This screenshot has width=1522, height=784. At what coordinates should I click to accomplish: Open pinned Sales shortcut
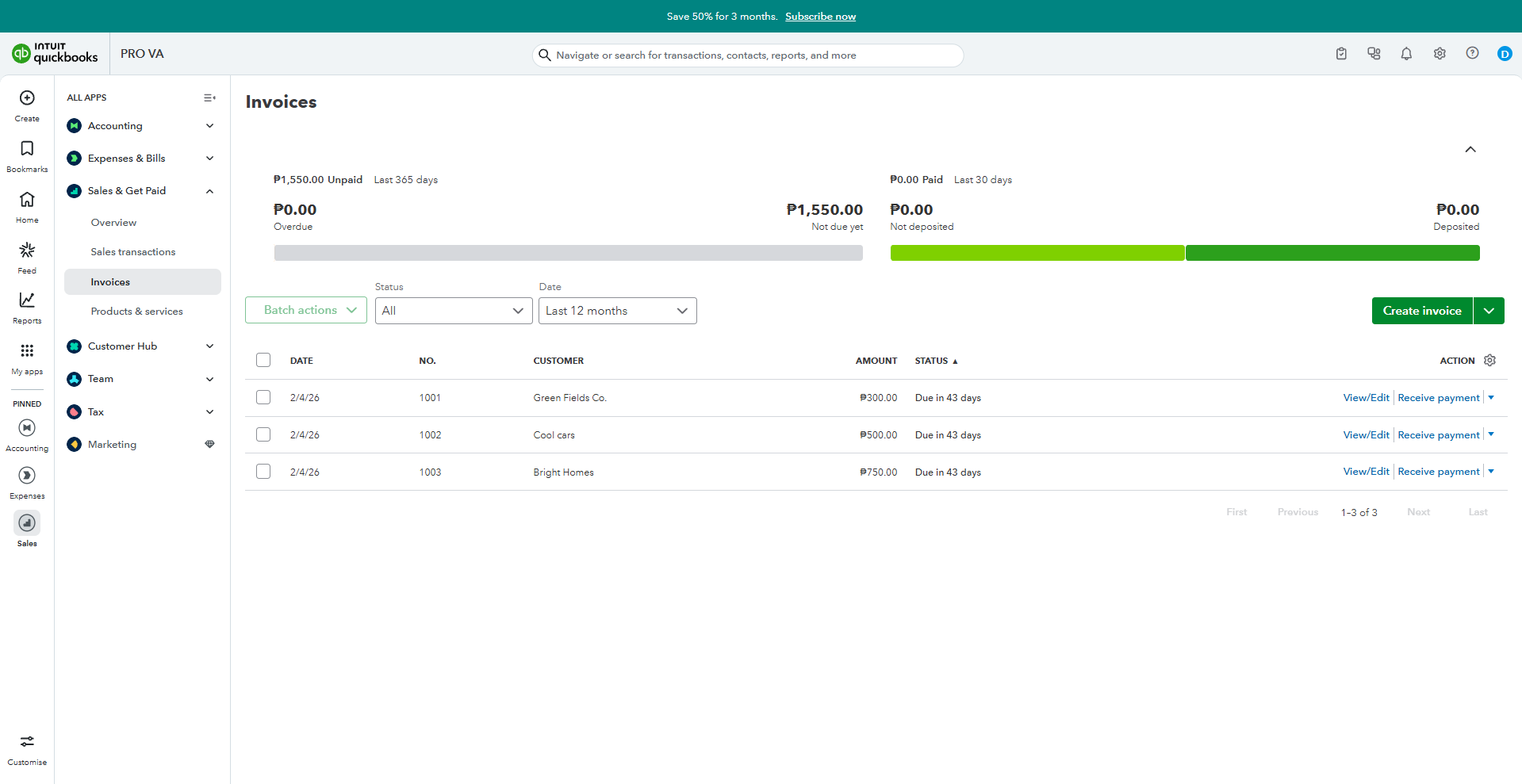[27, 523]
